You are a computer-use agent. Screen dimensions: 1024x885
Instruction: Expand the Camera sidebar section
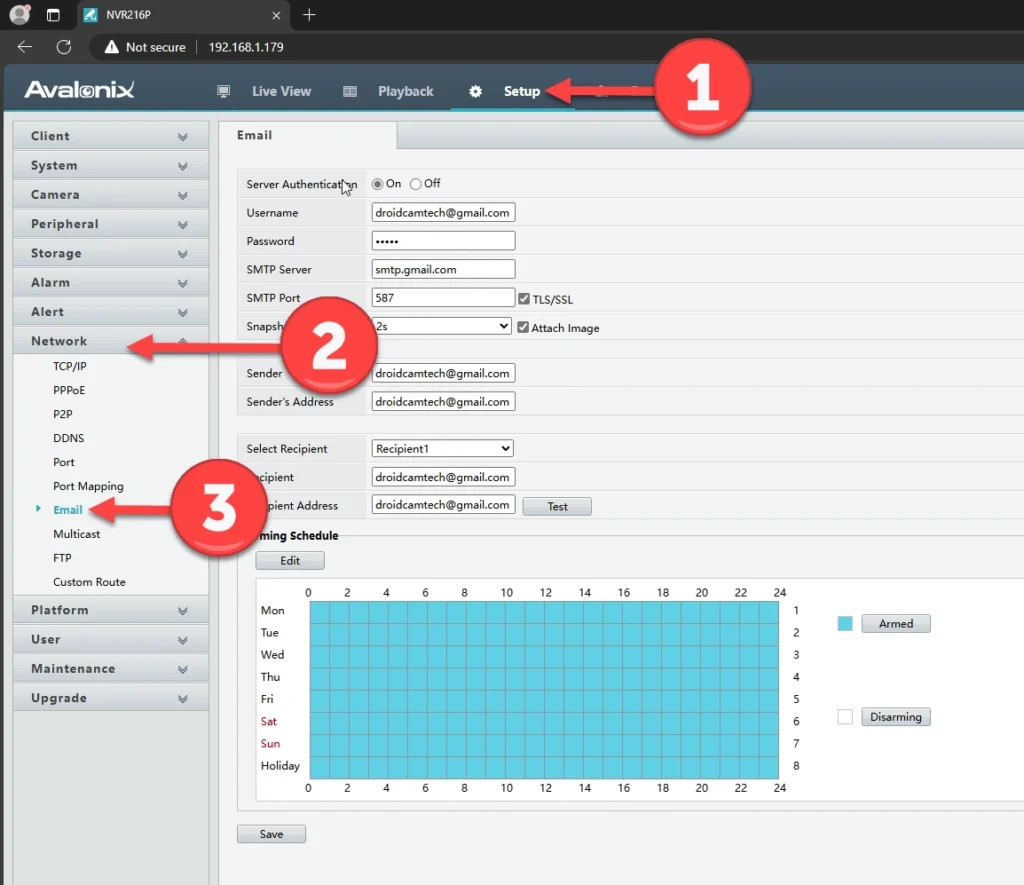[110, 195]
